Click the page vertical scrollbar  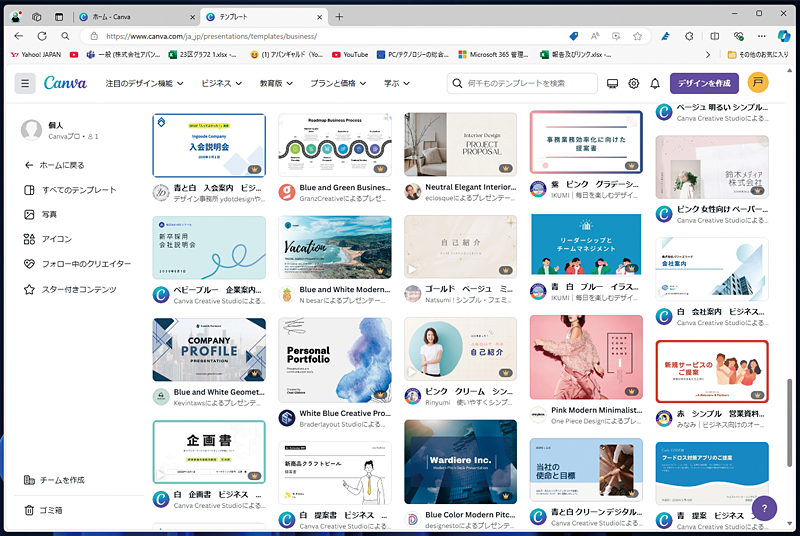790,421
